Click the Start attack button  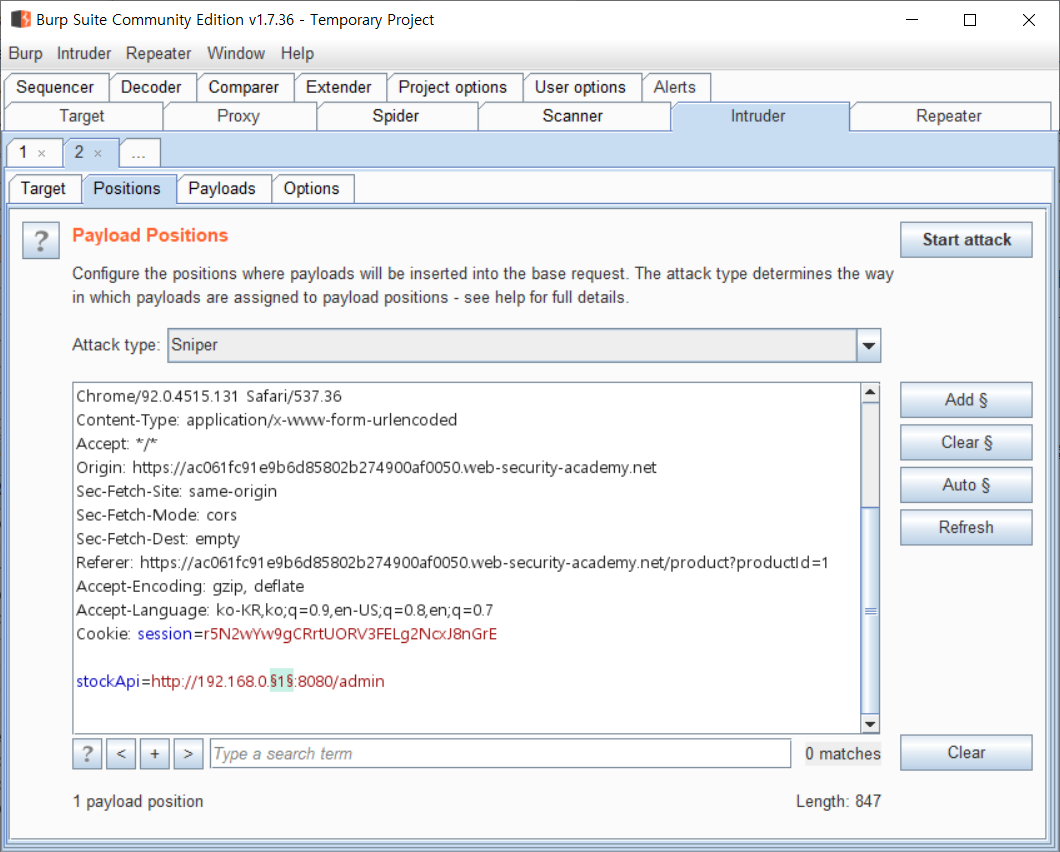point(967,240)
